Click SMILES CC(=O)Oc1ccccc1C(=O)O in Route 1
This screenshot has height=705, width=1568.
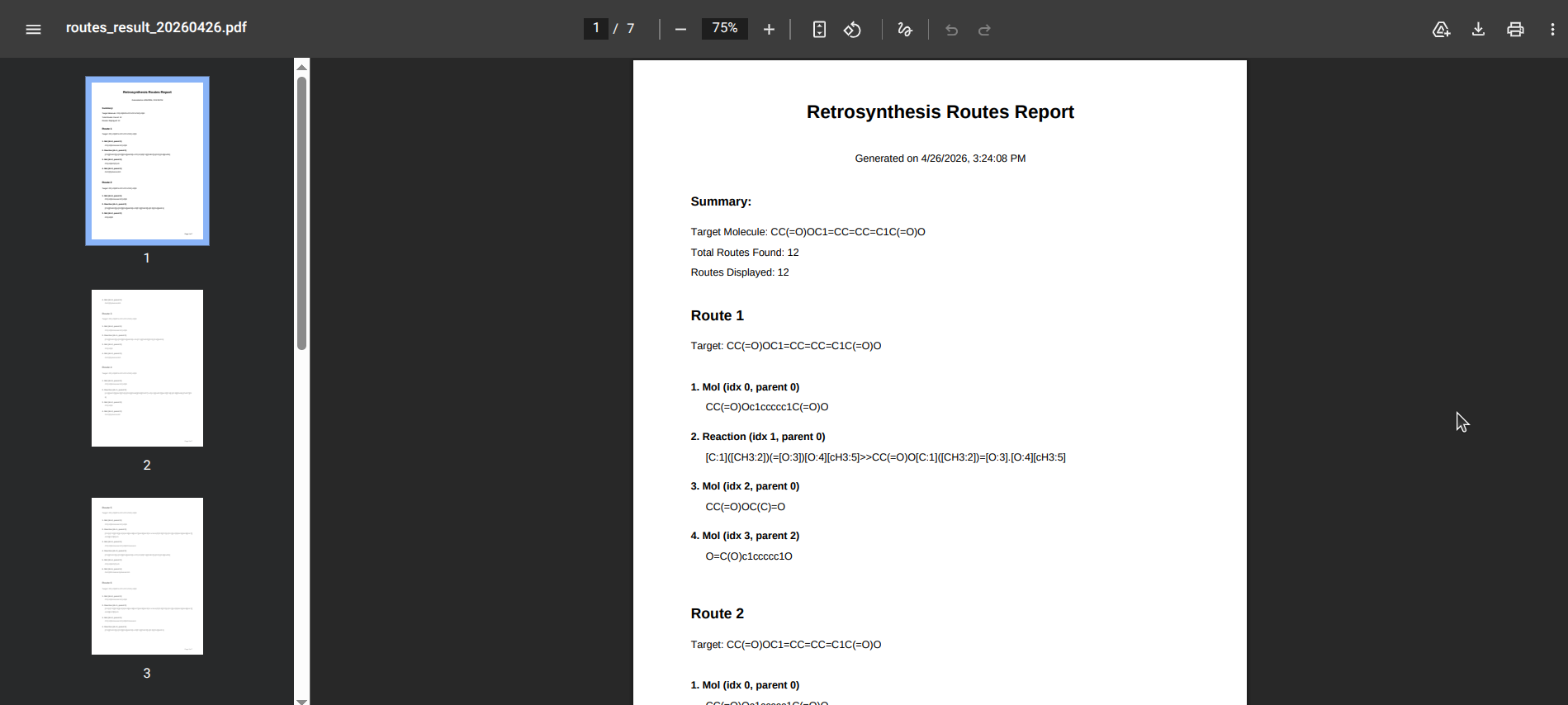click(x=767, y=407)
